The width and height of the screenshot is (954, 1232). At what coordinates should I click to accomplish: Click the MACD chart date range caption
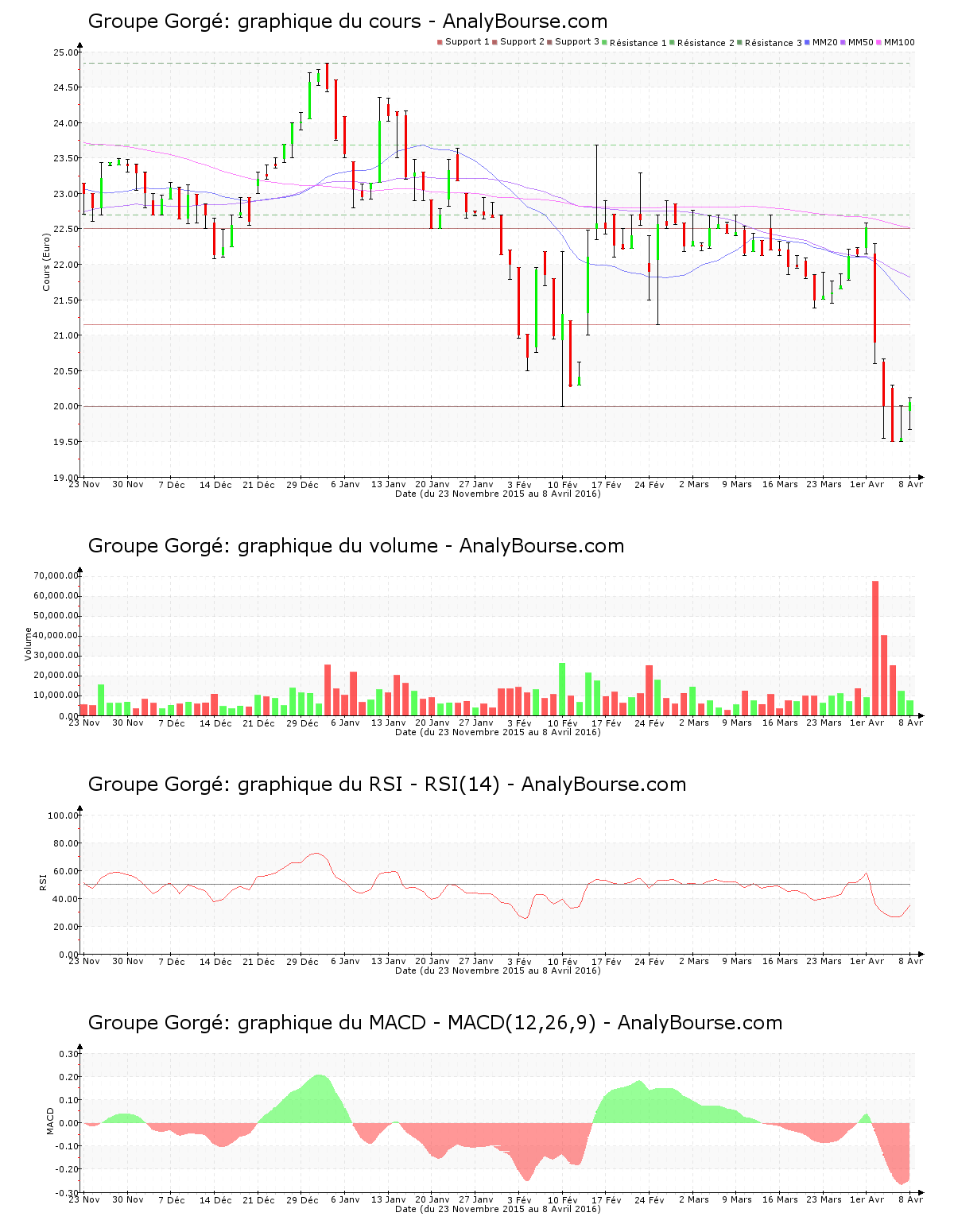(x=498, y=1209)
